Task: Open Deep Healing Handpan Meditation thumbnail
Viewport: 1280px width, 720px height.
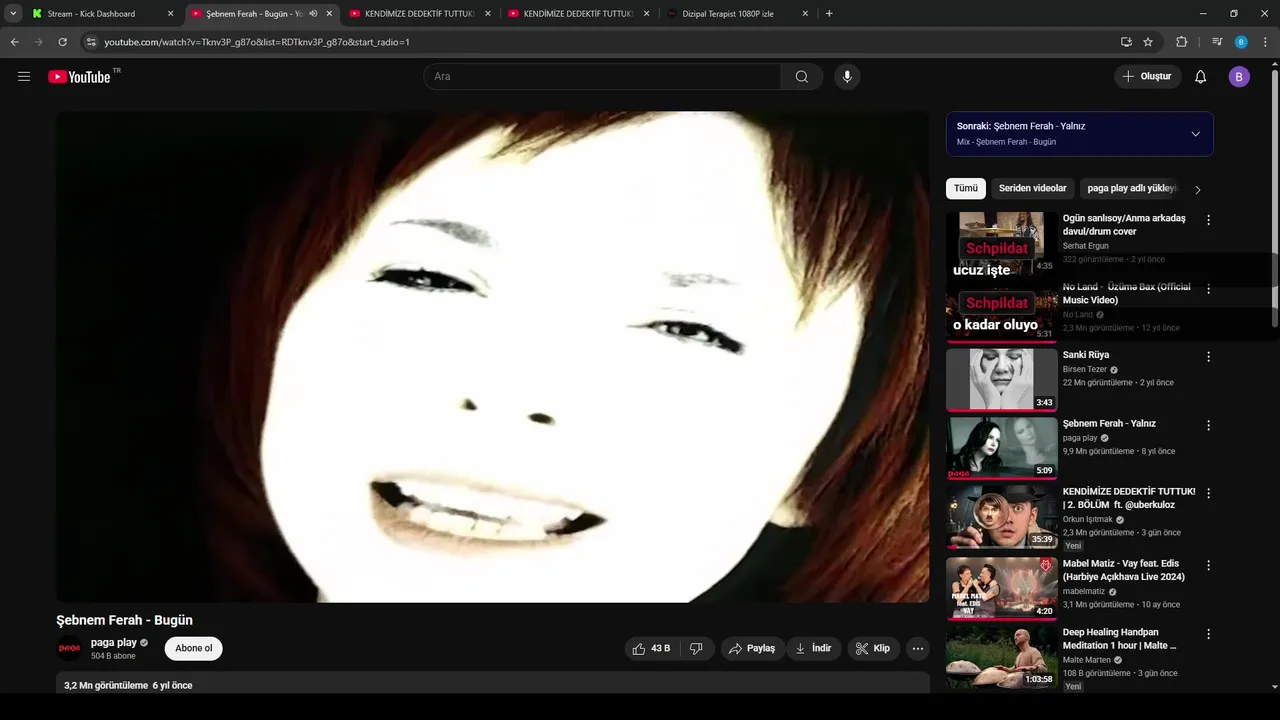Action: click(x=1001, y=657)
